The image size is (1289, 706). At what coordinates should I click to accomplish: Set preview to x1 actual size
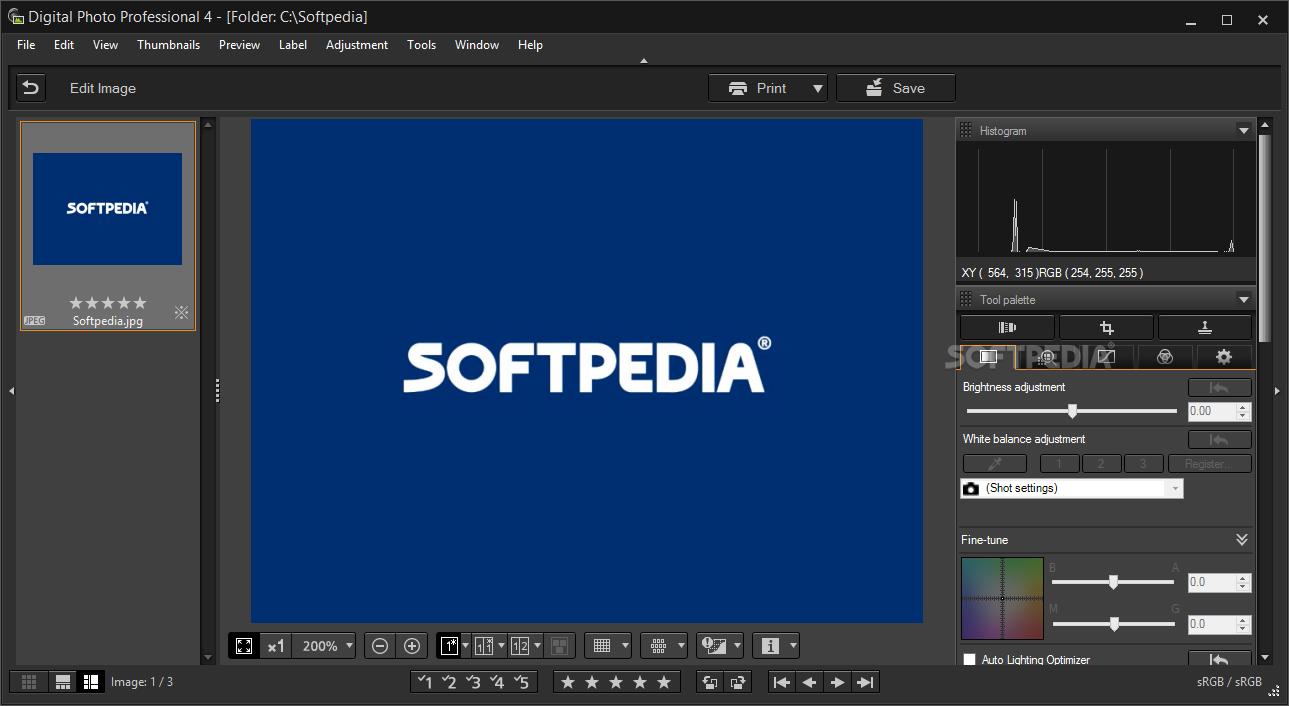(x=276, y=646)
